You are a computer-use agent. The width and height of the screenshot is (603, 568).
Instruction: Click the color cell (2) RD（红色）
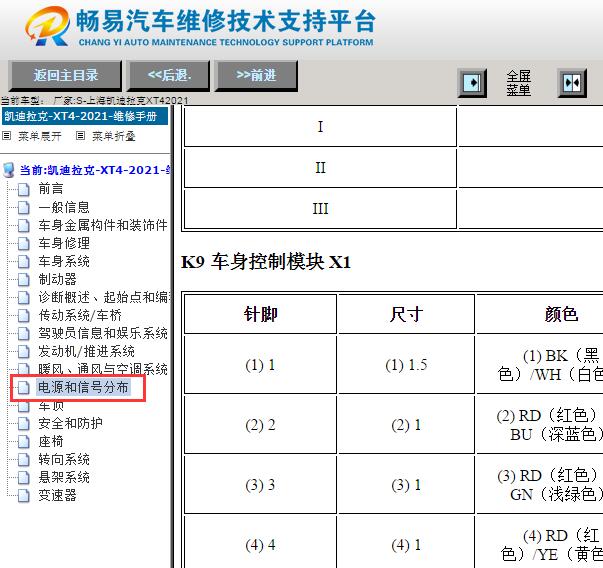540,425
